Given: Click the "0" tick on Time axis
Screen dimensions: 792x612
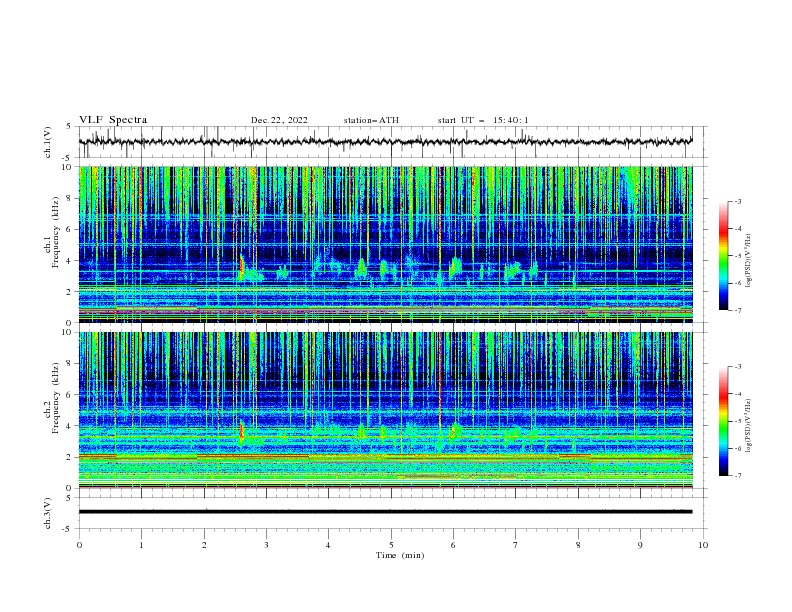Looking at the screenshot, I should coord(79,545).
